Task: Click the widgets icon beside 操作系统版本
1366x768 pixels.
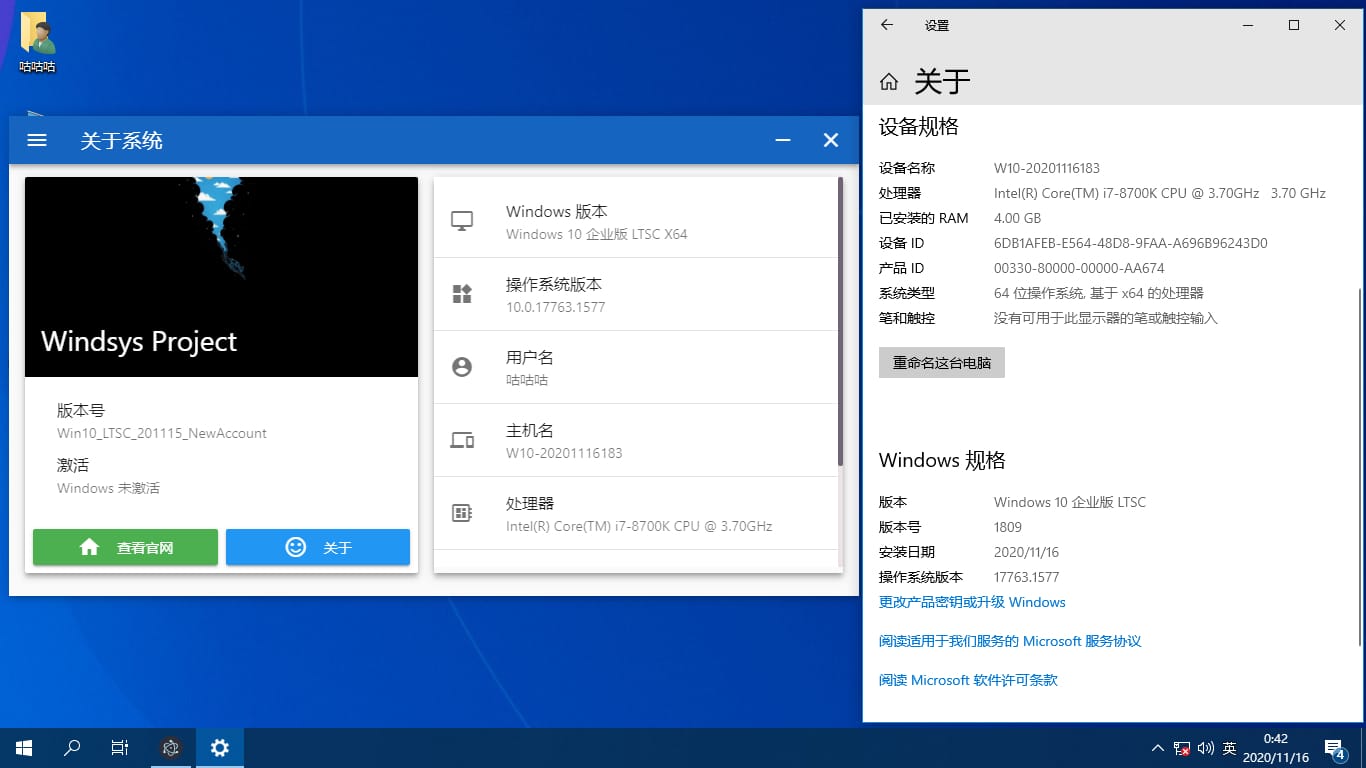Action: click(462, 294)
